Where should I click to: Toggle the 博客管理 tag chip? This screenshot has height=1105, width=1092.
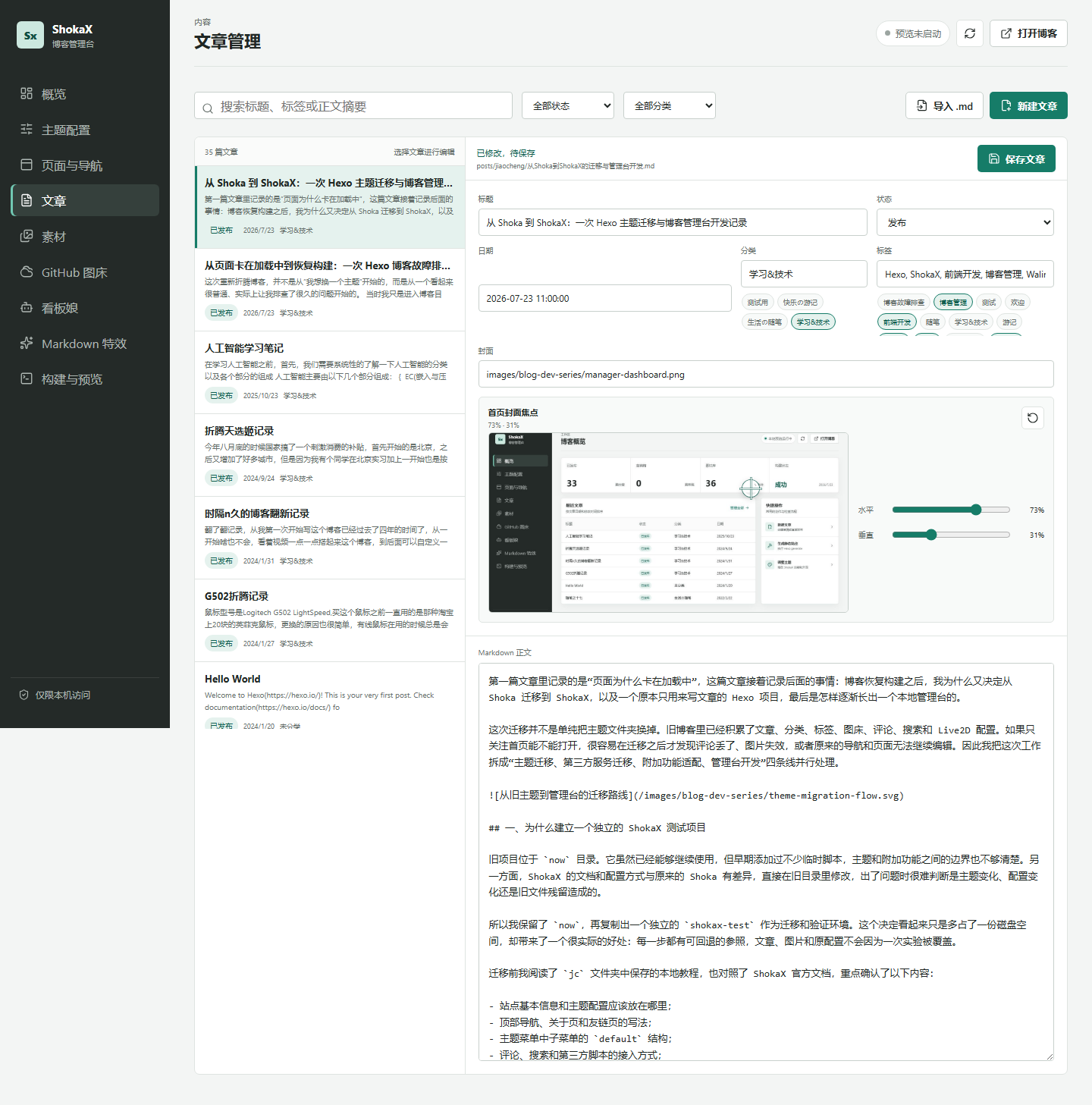pyautogui.click(x=953, y=303)
